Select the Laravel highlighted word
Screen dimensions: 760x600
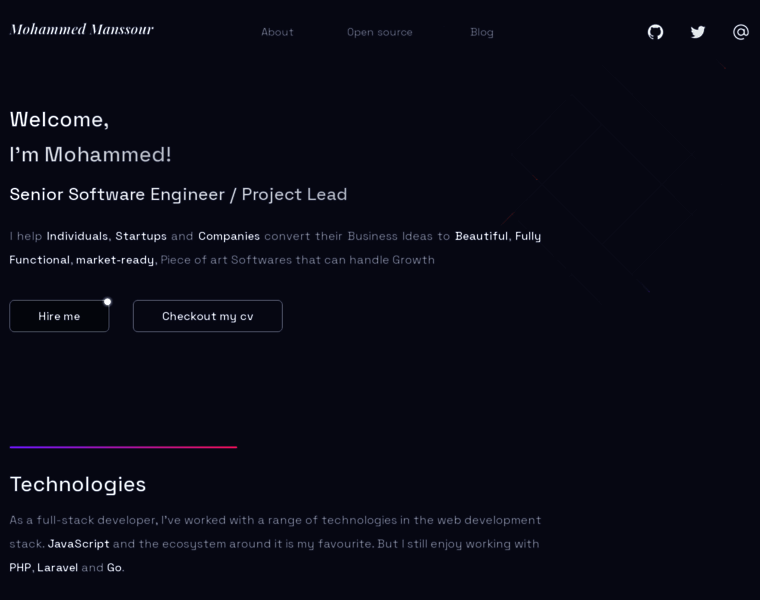tap(57, 568)
